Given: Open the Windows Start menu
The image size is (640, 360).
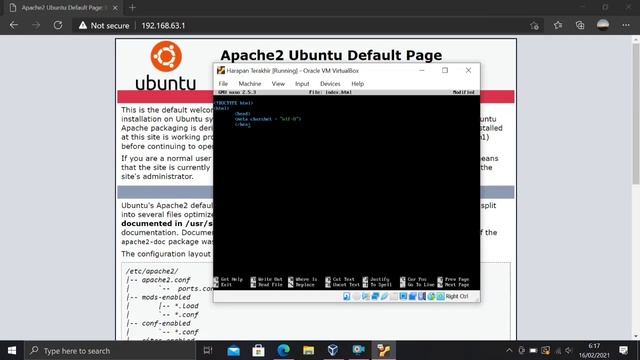Looking at the screenshot, I should [x=12, y=351].
